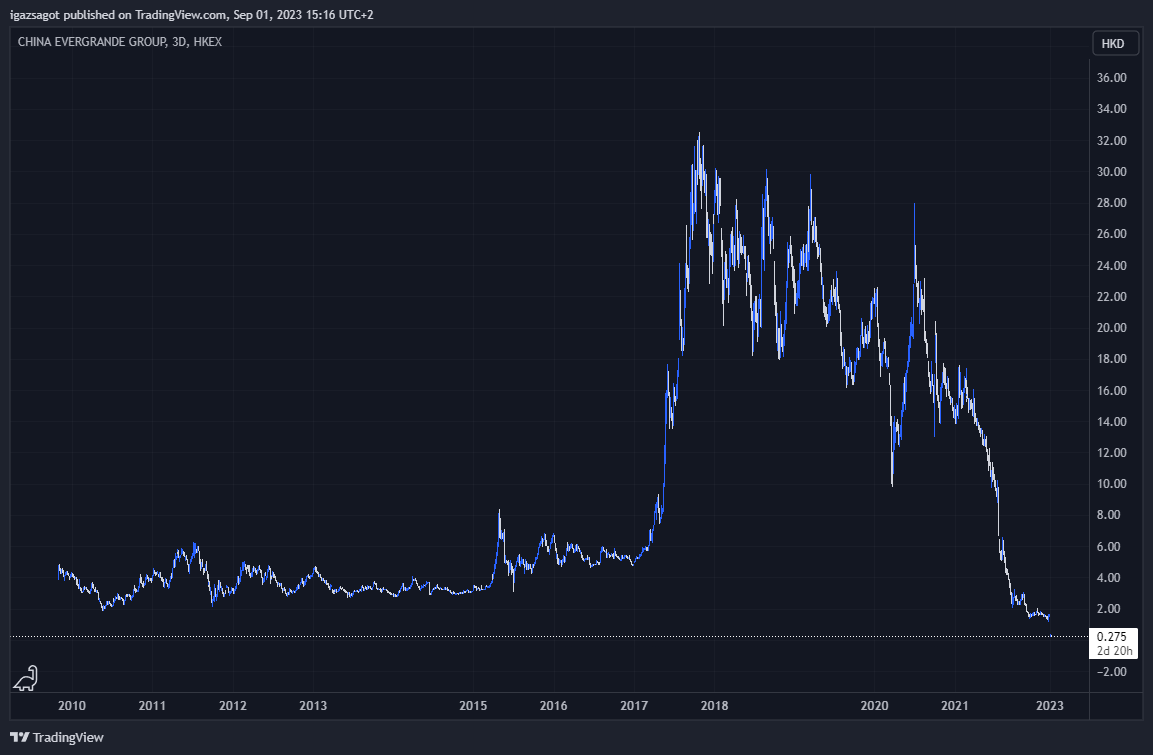Click the 0.275 current price label

click(1111, 637)
